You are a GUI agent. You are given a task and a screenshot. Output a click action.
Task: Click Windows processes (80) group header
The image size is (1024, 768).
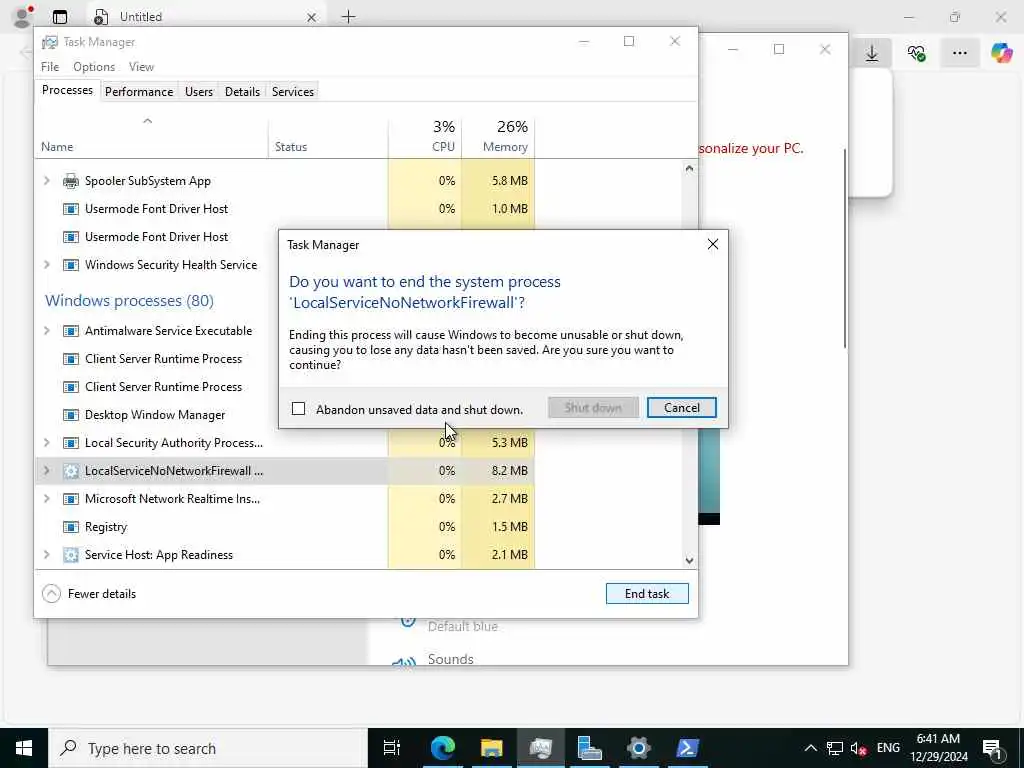click(129, 300)
